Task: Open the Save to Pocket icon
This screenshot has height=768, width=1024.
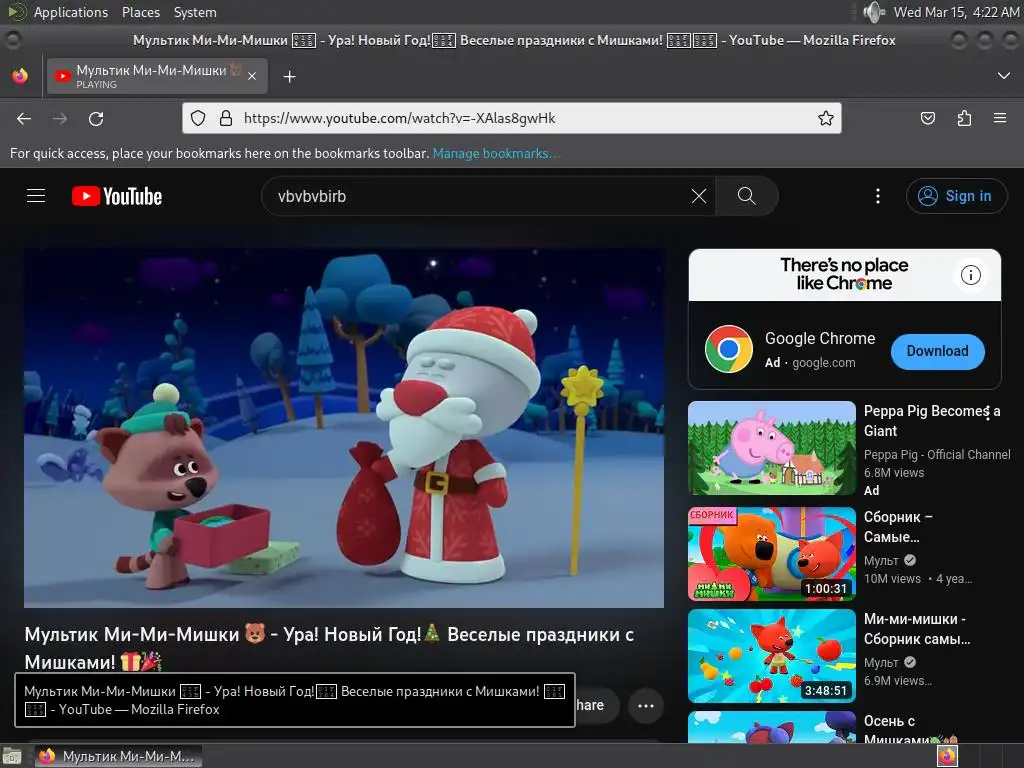Action: click(x=927, y=118)
